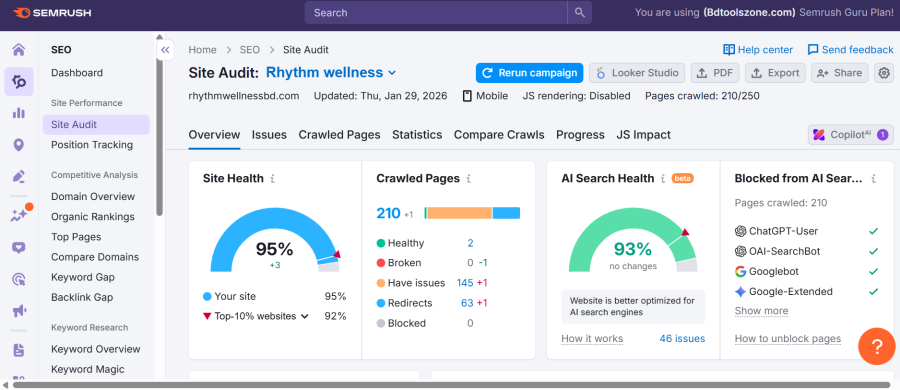Open the Healthy pages count 2

click(x=470, y=243)
